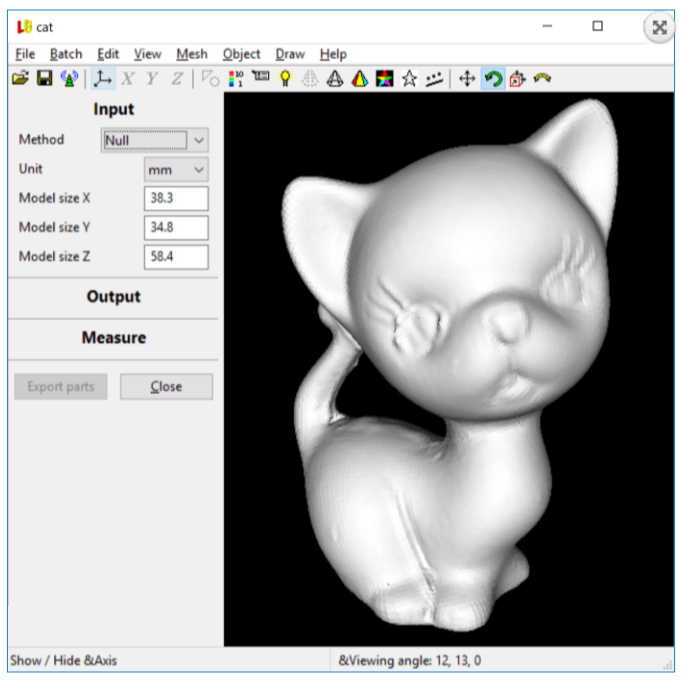Click the Viewing angle status text
Viewport: 681px width, 681px height.
[x=410, y=661]
